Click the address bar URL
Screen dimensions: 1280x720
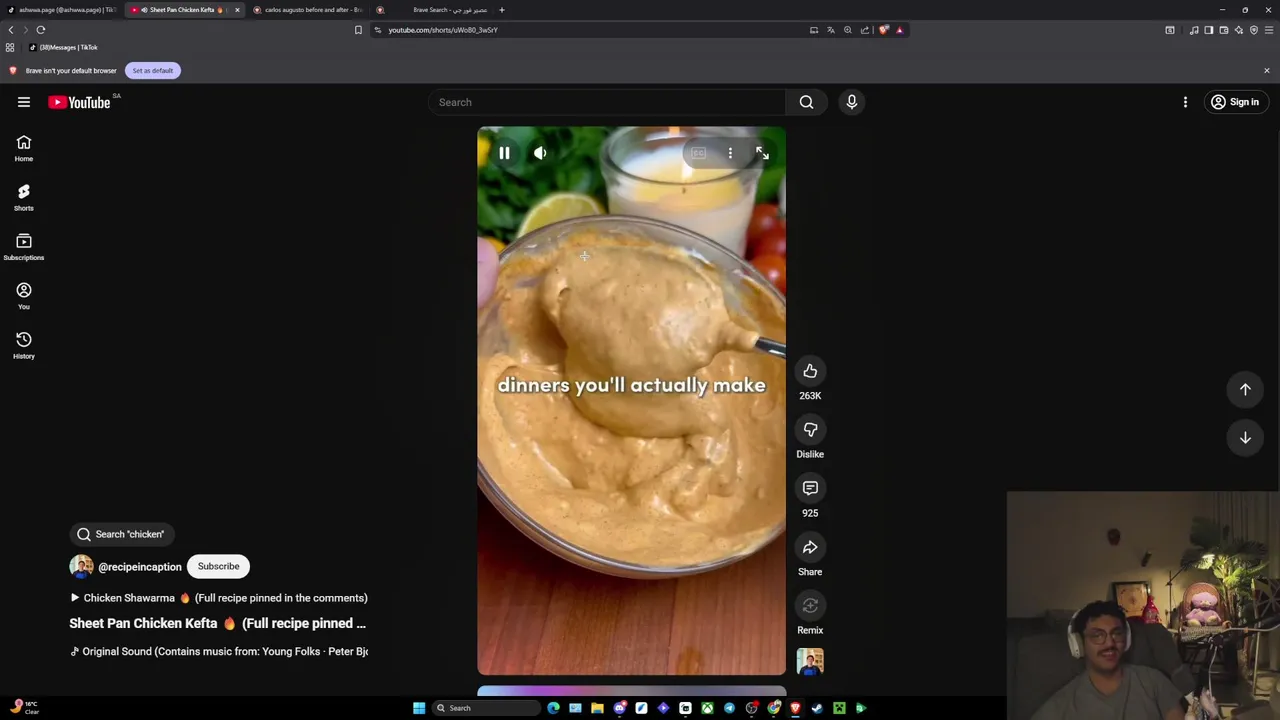coord(443,30)
